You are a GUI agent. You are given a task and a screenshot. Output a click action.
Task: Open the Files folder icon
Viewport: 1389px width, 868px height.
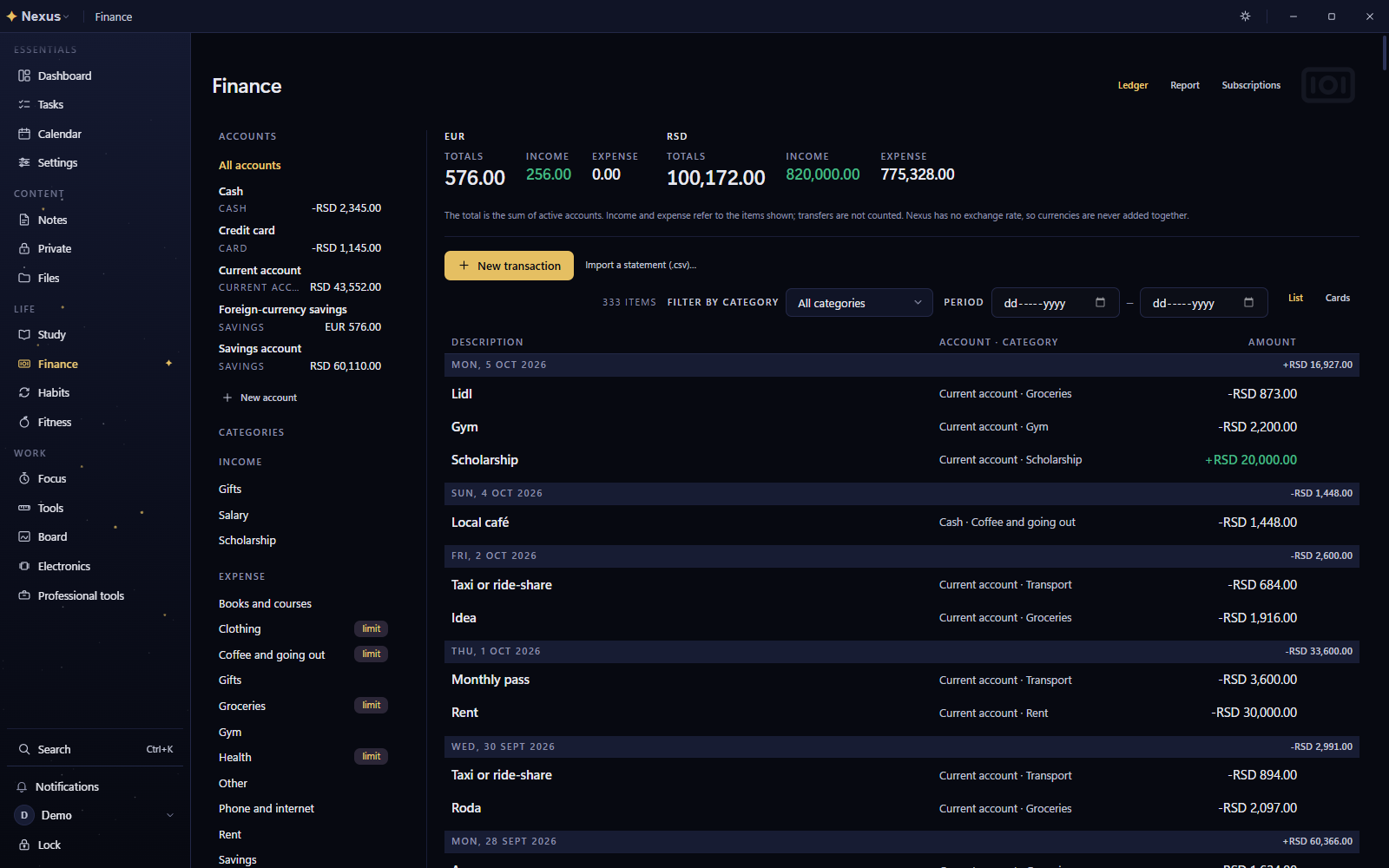click(x=24, y=278)
